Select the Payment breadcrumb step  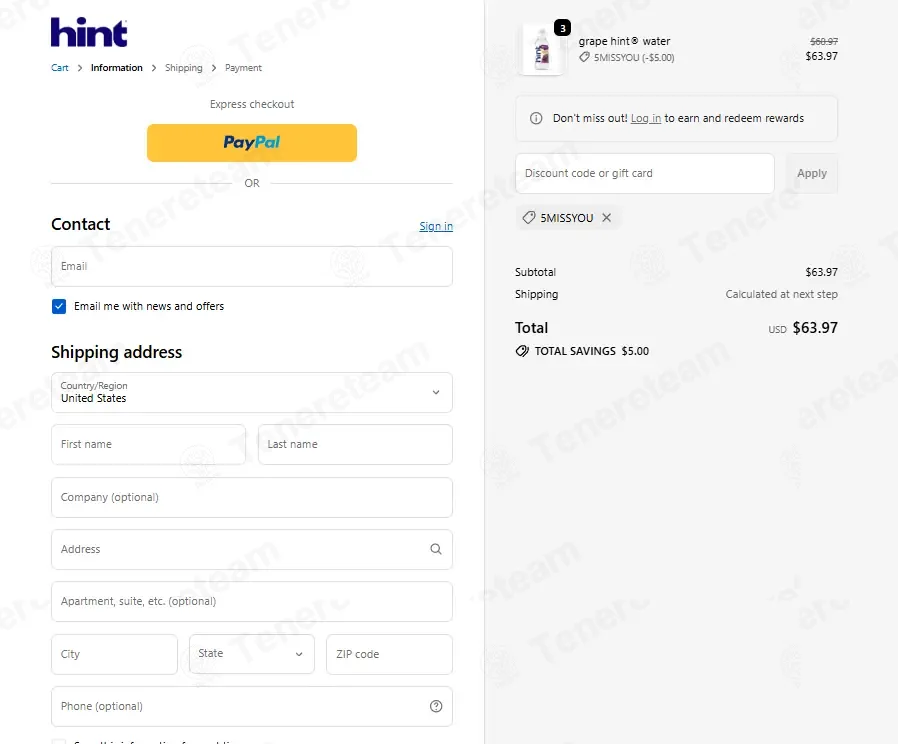coord(243,68)
